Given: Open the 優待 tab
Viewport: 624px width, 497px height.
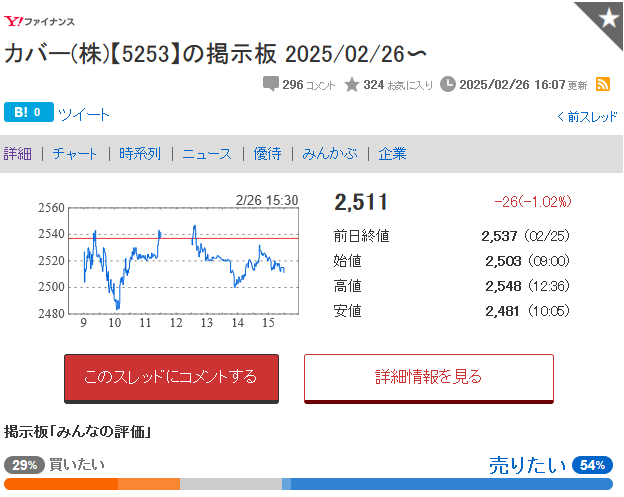Looking at the screenshot, I should (x=267, y=154).
